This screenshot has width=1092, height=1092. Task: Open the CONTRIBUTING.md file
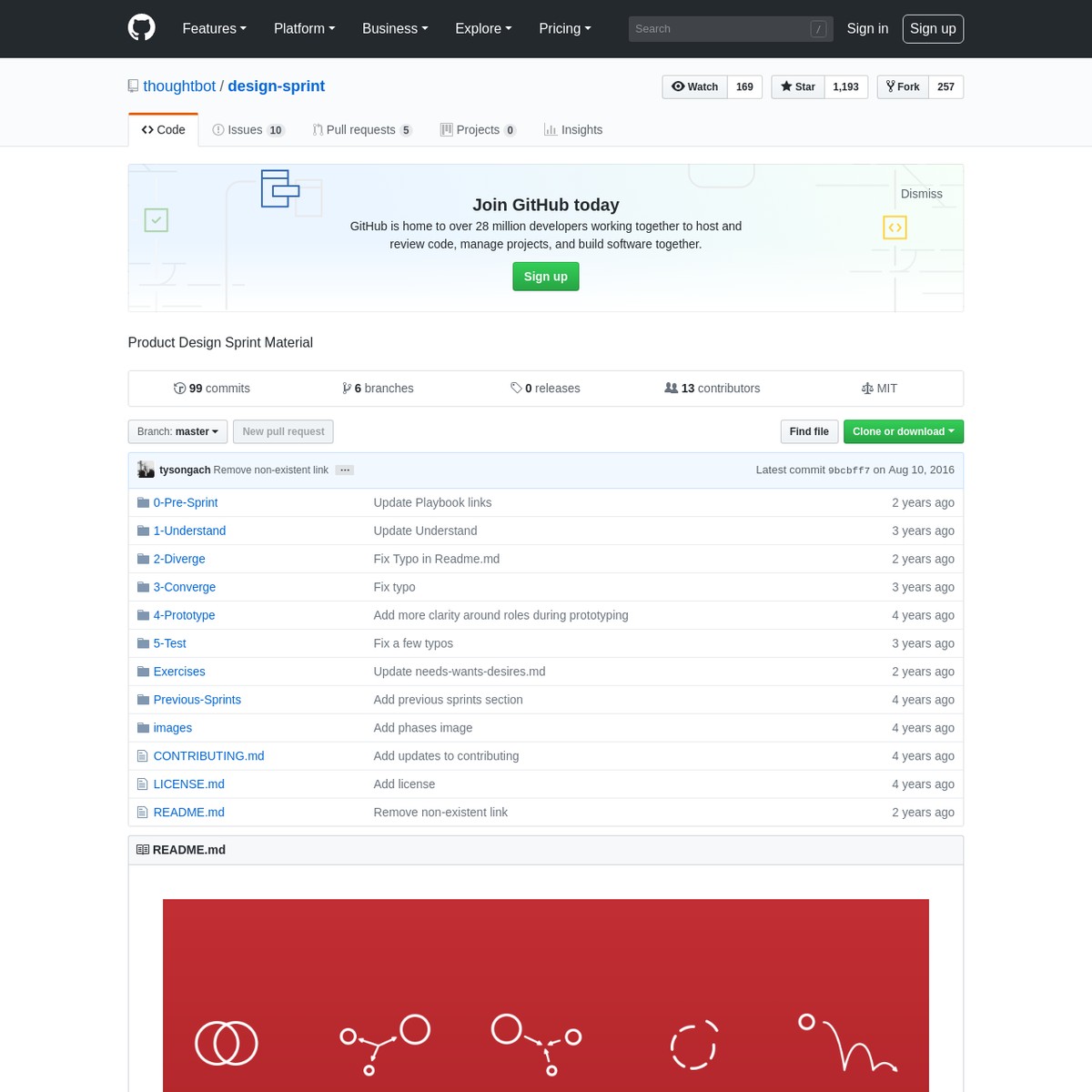pos(208,756)
